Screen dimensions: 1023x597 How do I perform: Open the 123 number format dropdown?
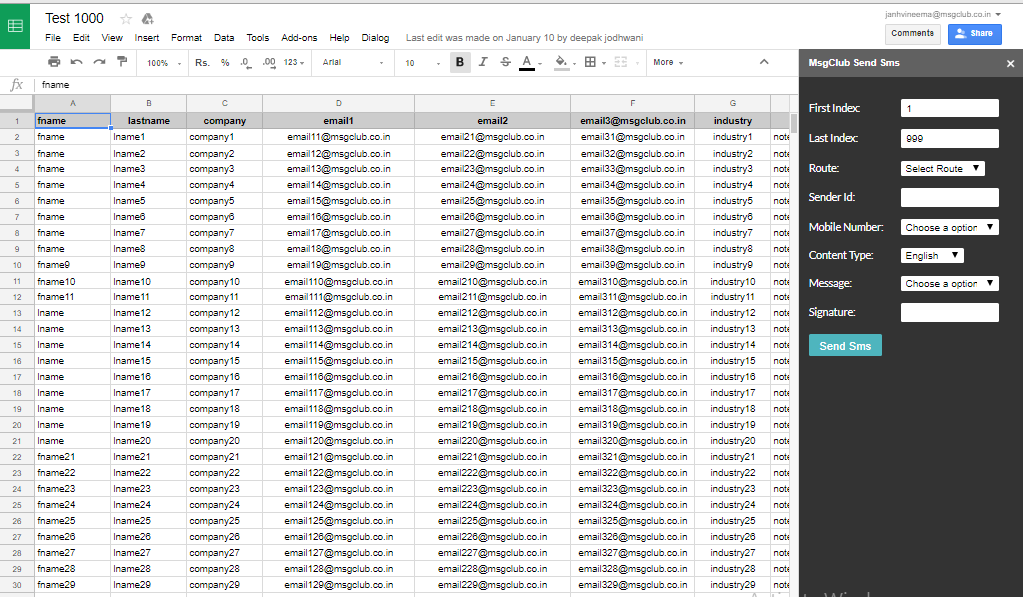pos(294,63)
